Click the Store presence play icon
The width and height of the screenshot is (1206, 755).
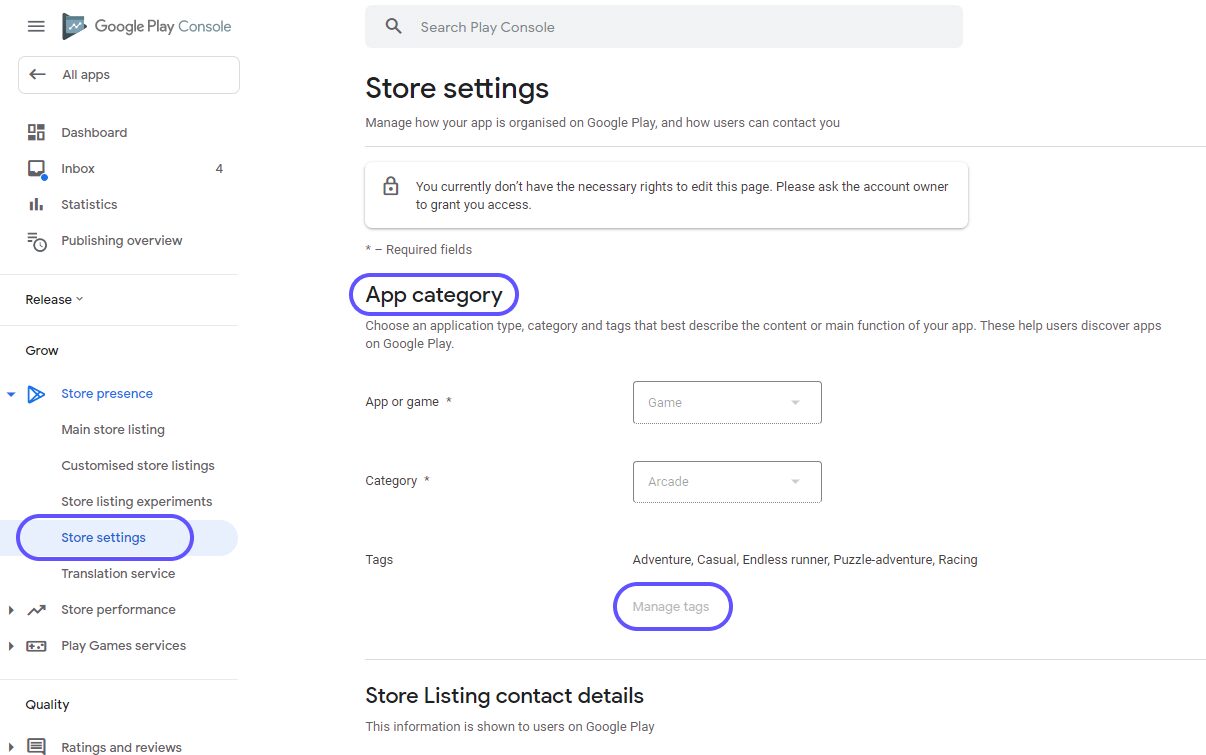click(x=36, y=393)
